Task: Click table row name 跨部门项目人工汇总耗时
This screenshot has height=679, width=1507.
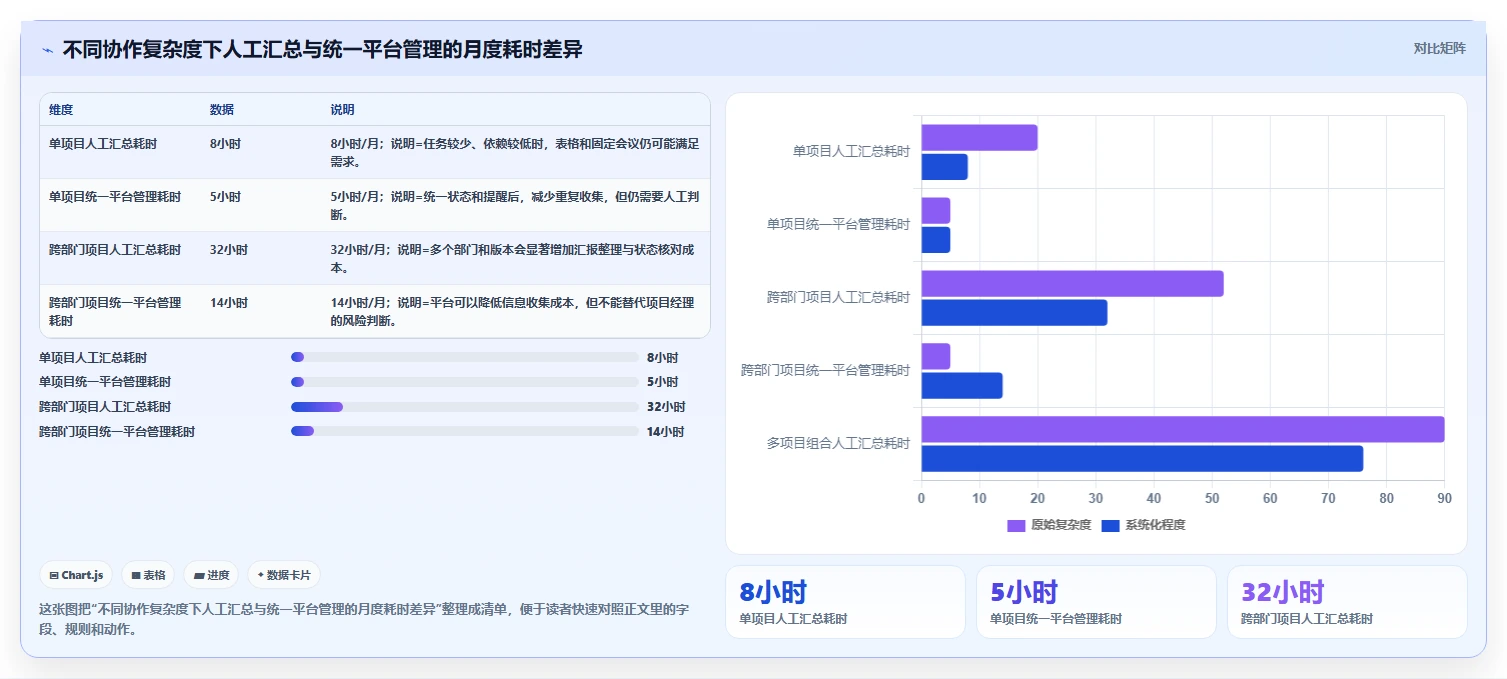Action: tap(115, 250)
